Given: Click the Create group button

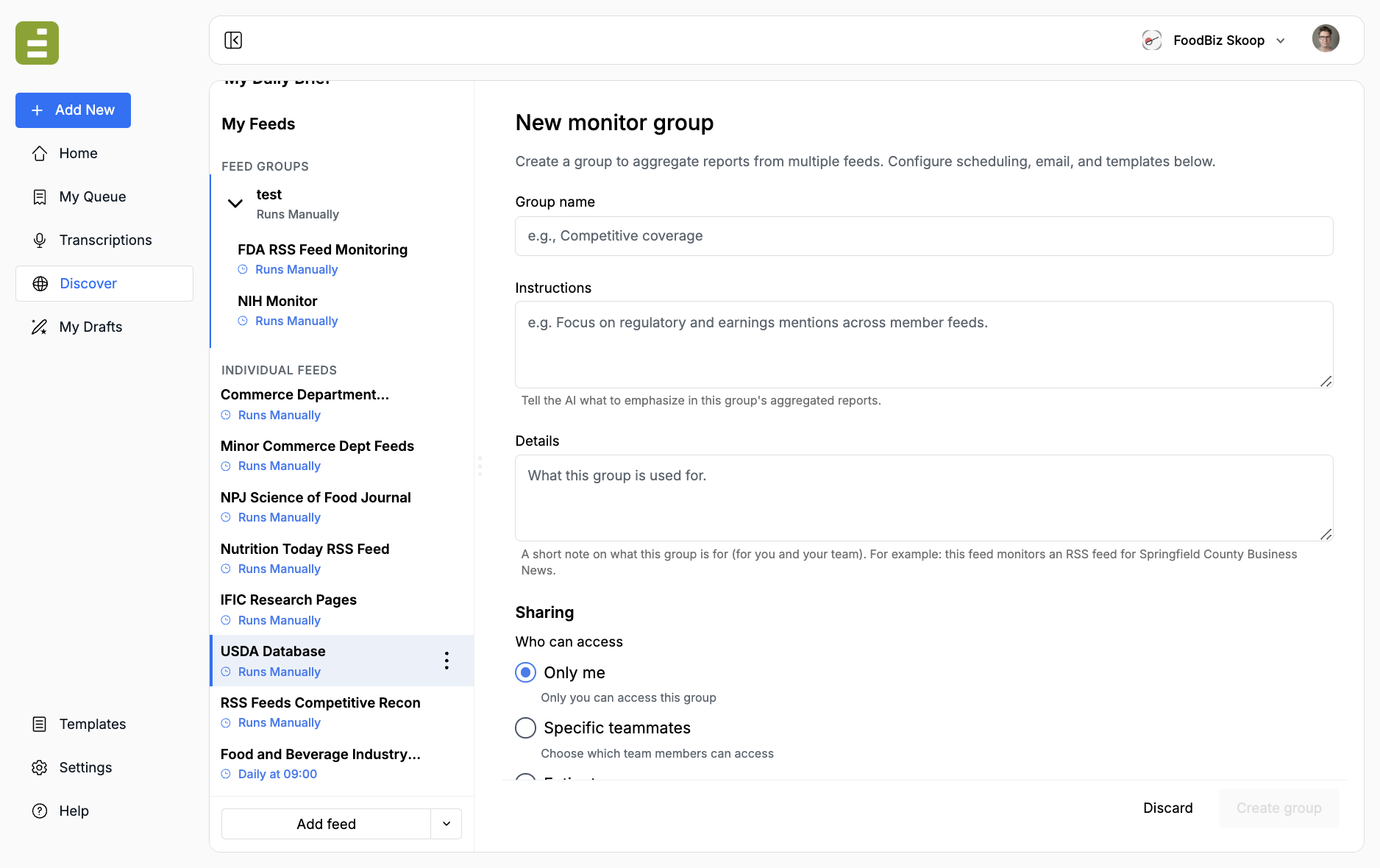Looking at the screenshot, I should click(x=1279, y=808).
